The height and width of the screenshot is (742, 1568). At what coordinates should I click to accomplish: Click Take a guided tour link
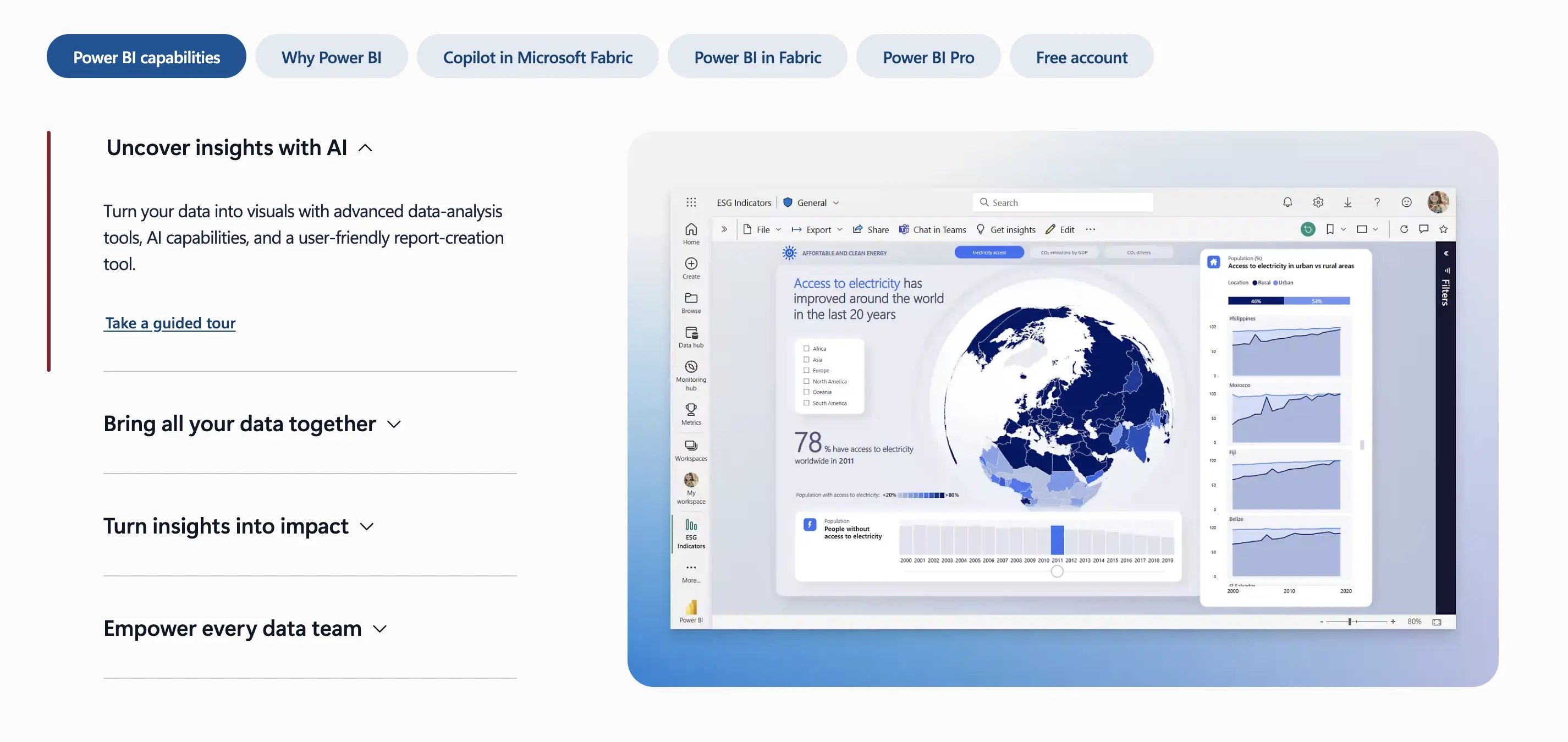click(170, 323)
